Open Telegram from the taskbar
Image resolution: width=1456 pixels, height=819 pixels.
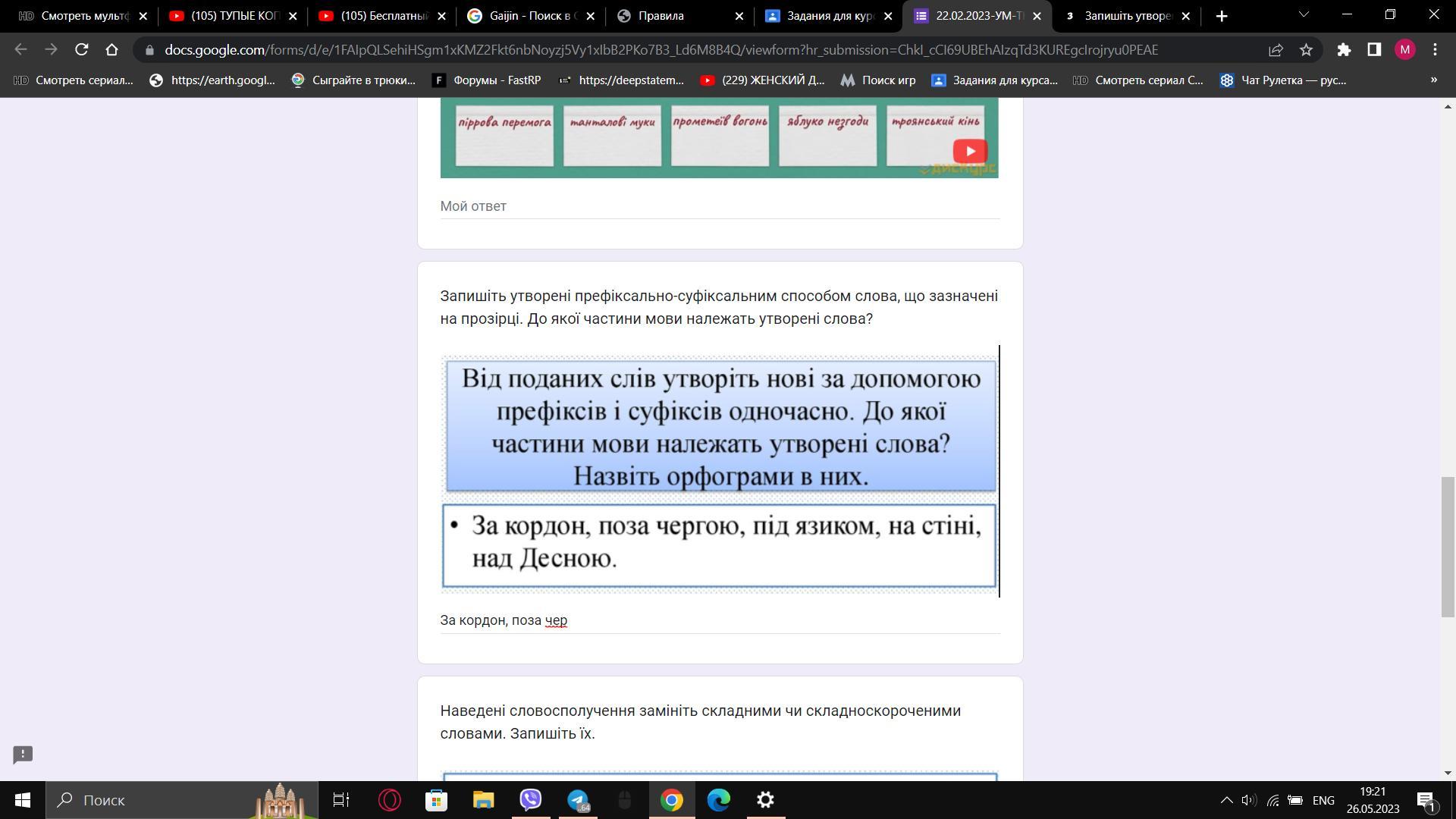coord(579,800)
